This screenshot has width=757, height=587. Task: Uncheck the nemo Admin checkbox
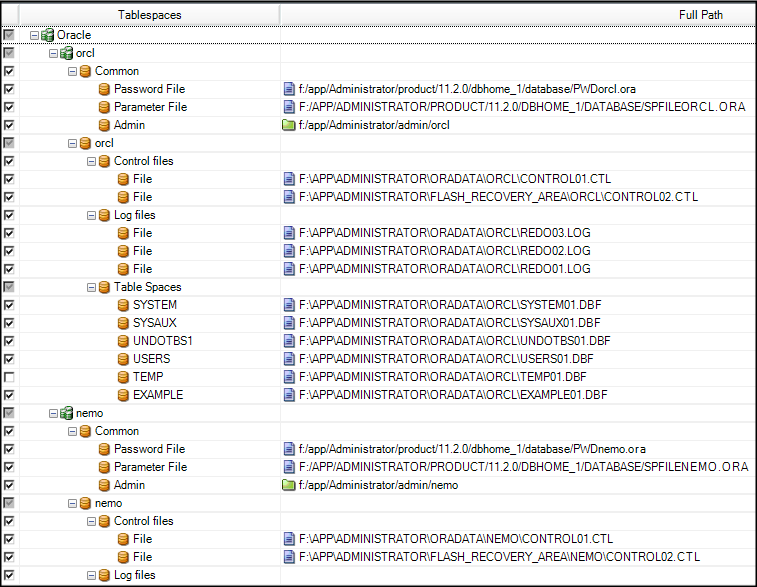tap(9, 485)
